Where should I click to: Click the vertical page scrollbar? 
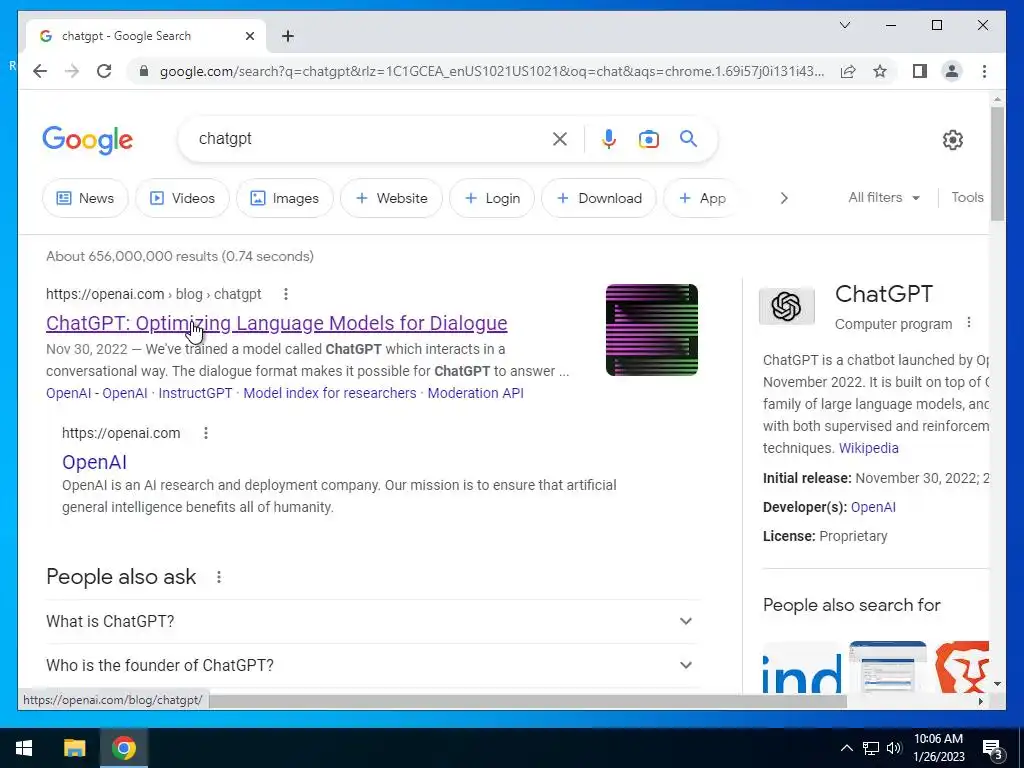click(x=997, y=164)
